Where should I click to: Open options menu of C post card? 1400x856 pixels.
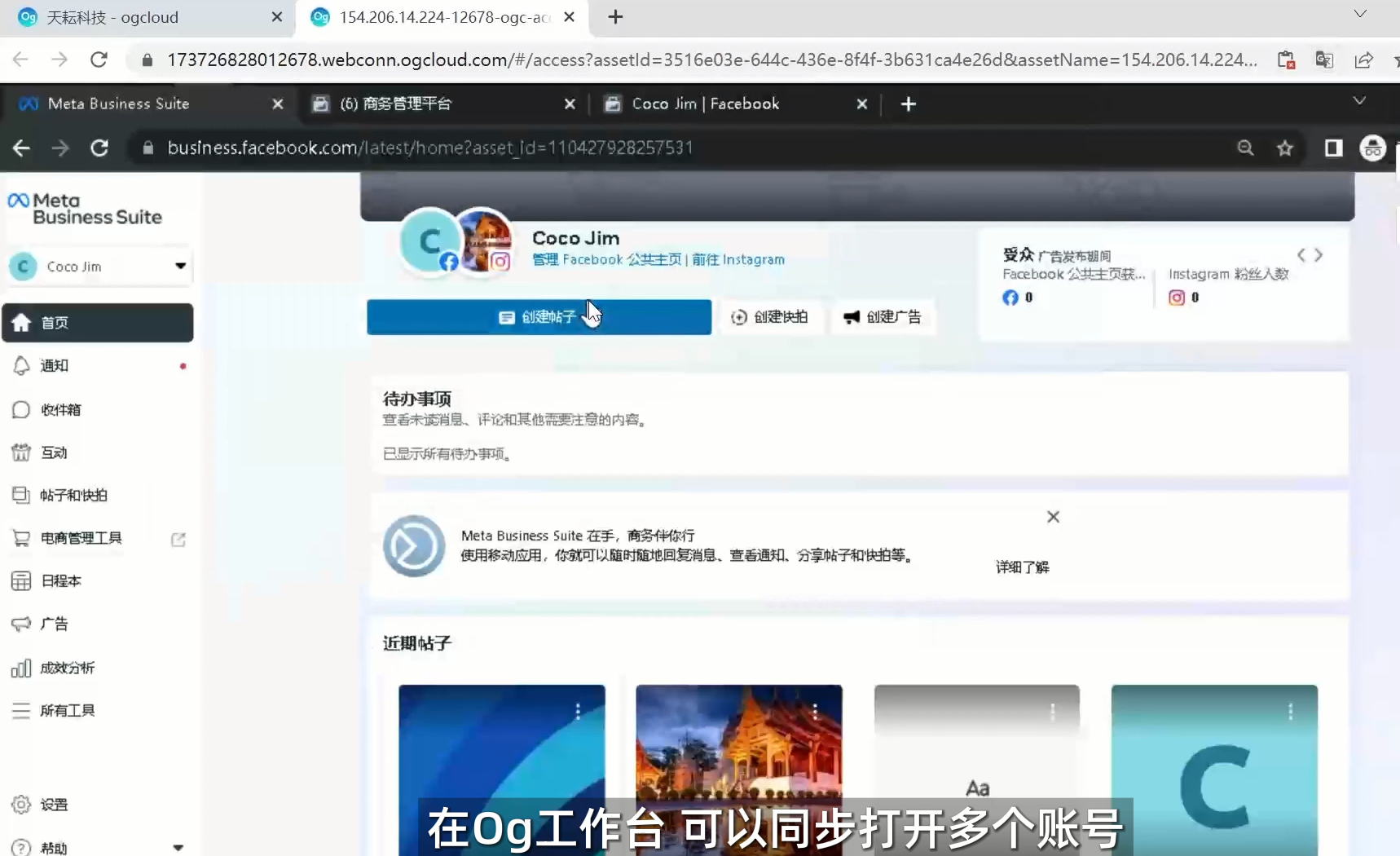[x=1290, y=712]
